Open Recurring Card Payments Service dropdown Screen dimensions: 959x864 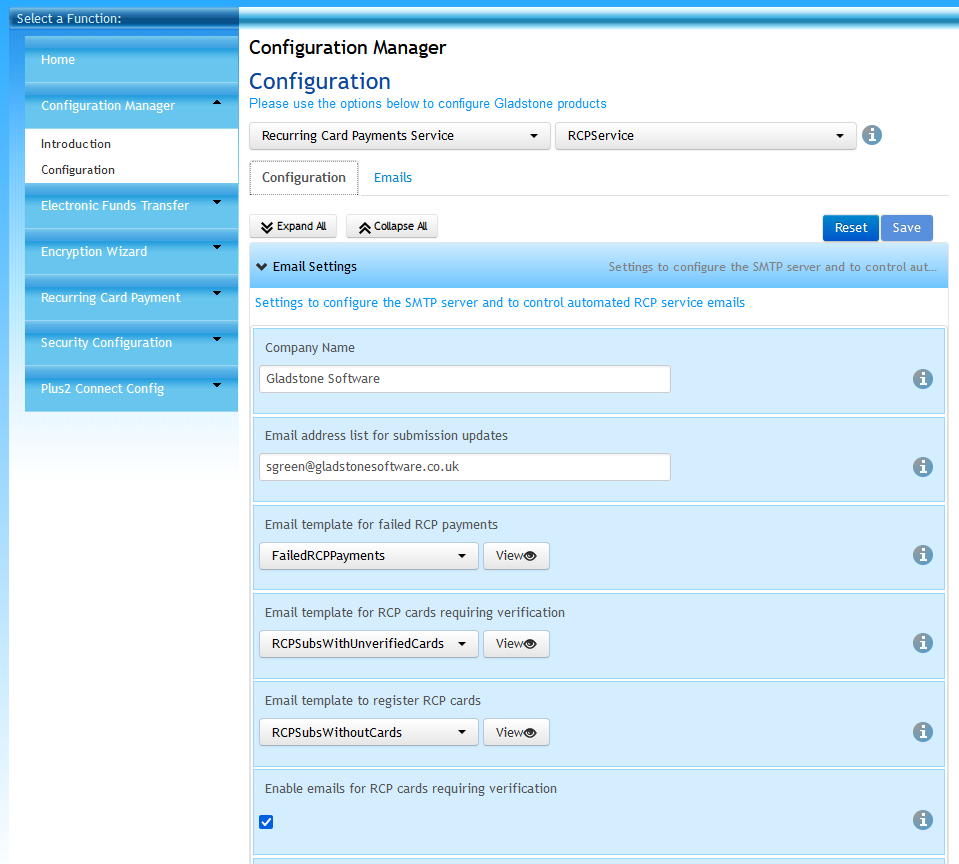pos(399,136)
